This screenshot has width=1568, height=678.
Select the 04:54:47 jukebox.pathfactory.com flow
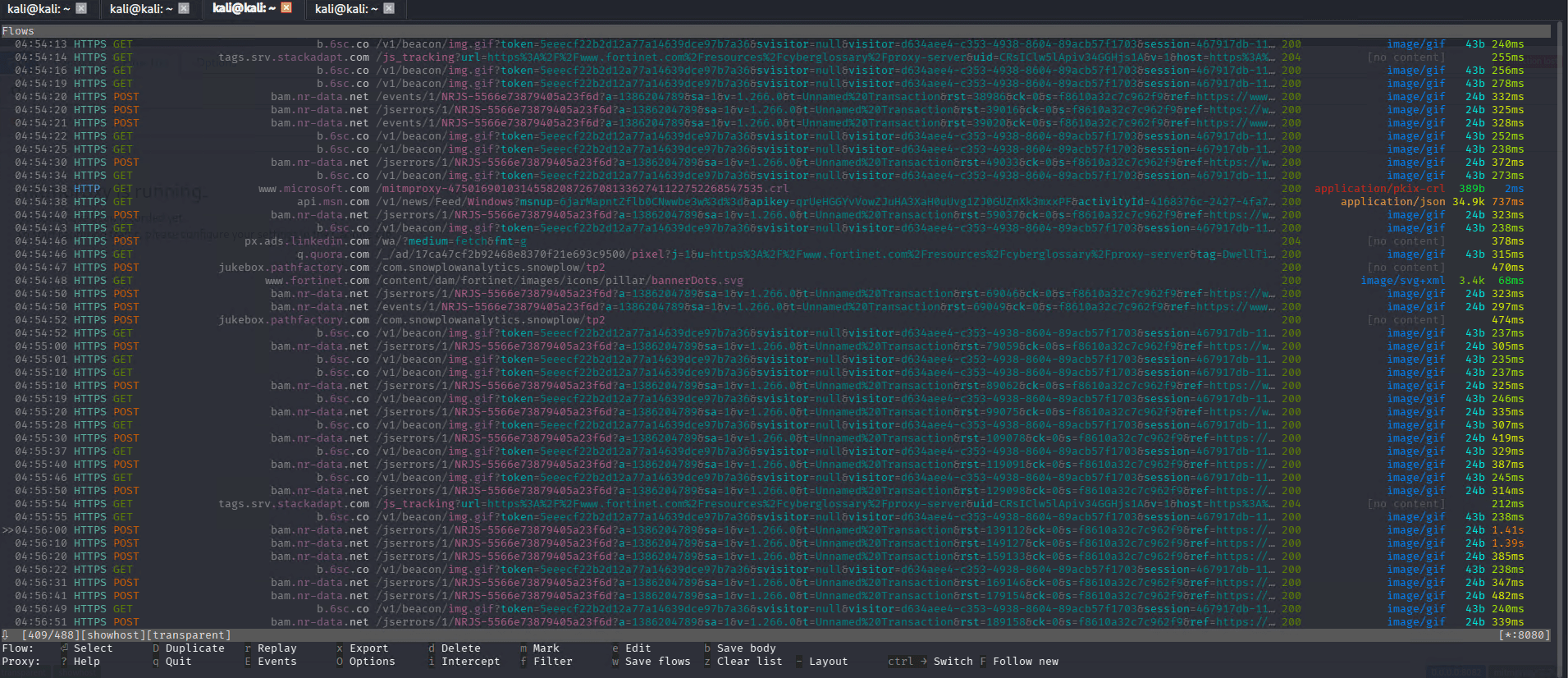tap(775, 268)
